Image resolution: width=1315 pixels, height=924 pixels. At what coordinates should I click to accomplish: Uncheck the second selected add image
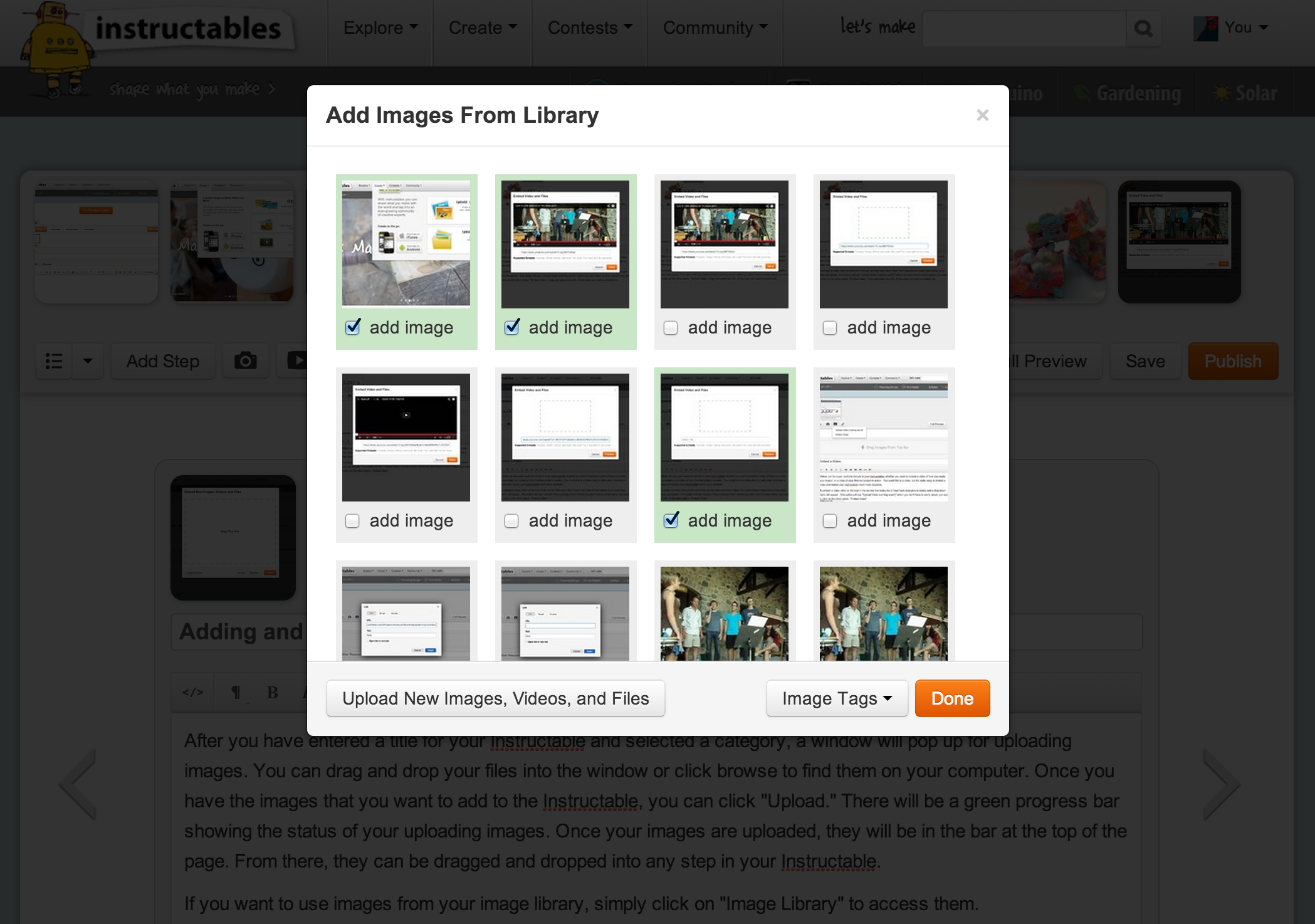point(511,328)
